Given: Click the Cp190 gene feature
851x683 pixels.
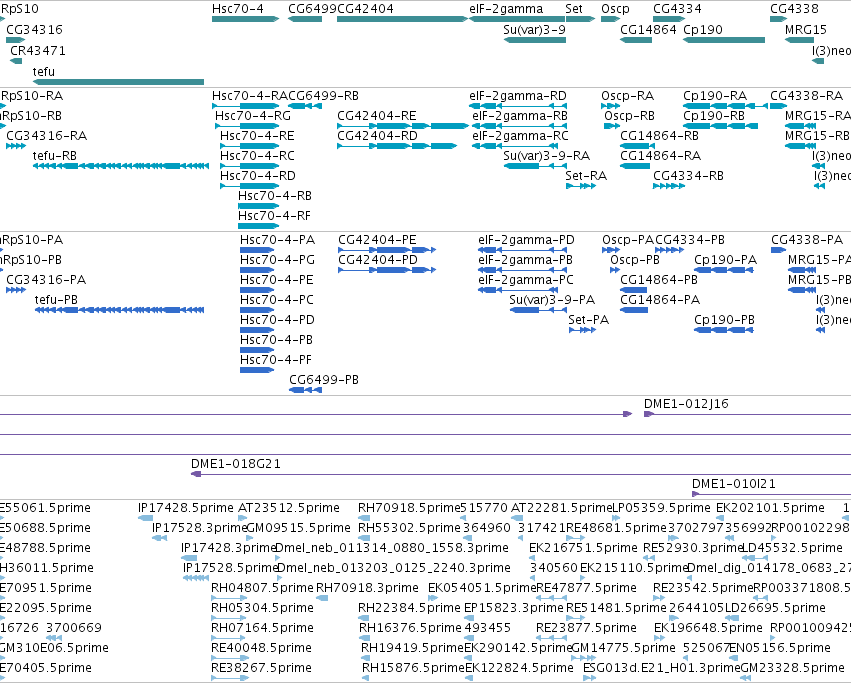Looking at the screenshot, I should pos(724,40).
